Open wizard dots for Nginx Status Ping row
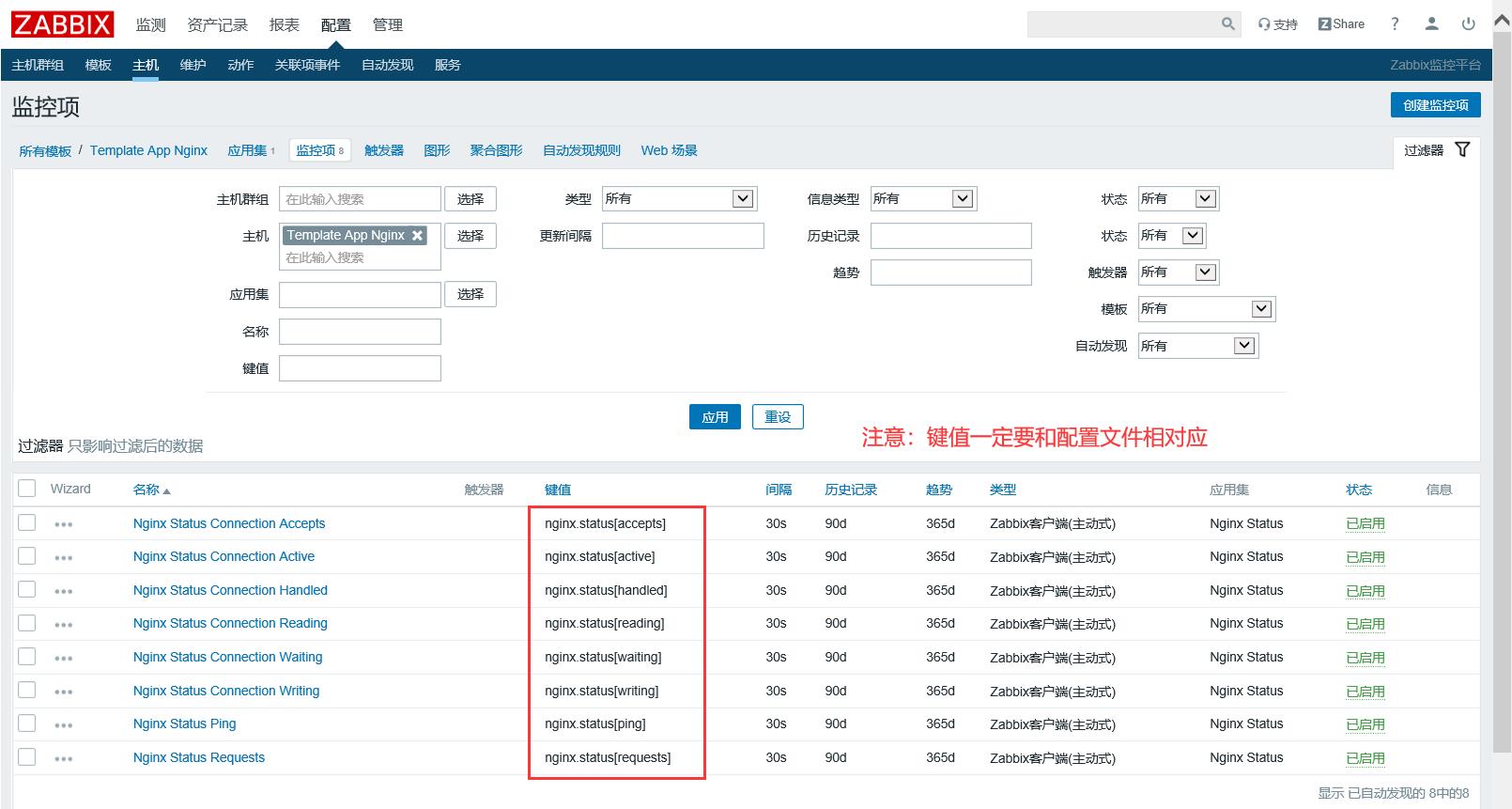This screenshot has height=809, width=1512. point(64,725)
